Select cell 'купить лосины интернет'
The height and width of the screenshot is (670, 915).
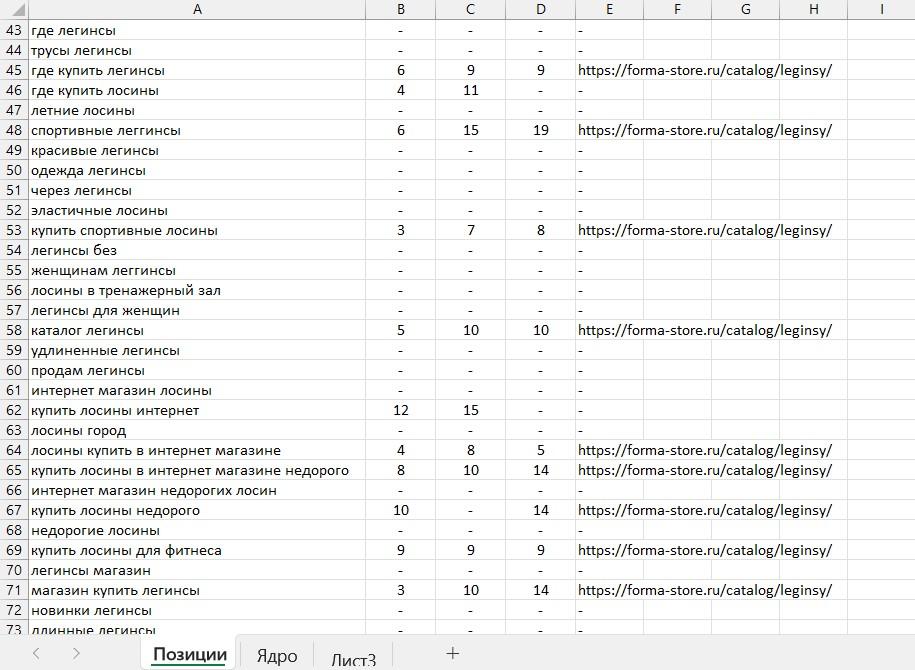(x=197, y=410)
